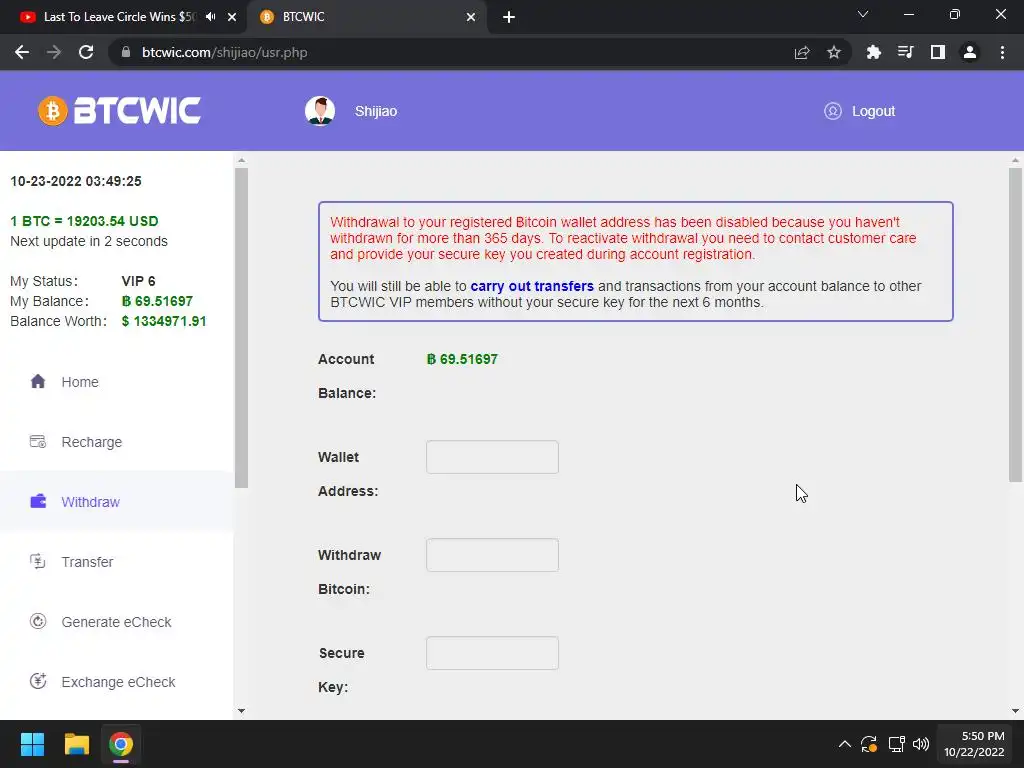Image resolution: width=1024 pixels, height=768 pixels.
Task: Click the Wallet Address input field
Action: tap(492, 457)
